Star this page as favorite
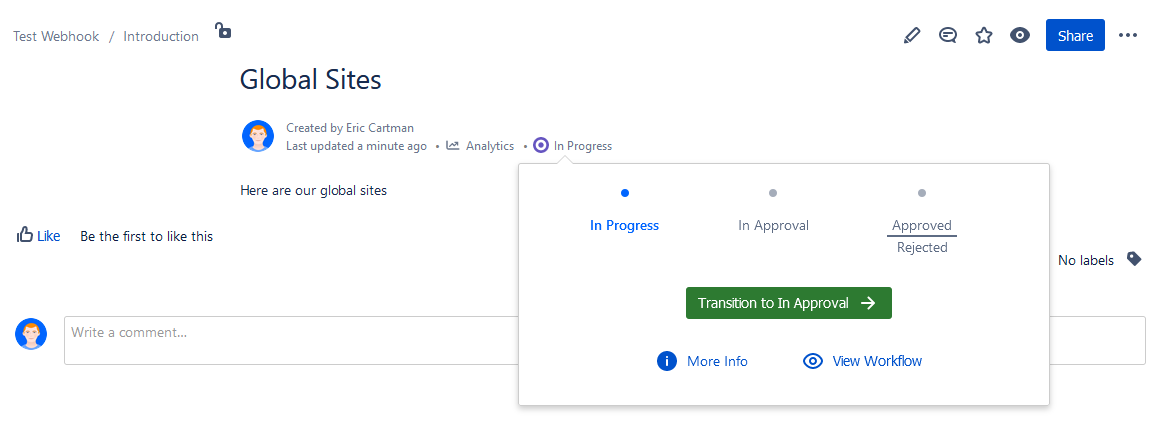Viewport: 1161px width, 447px height. 984,36
